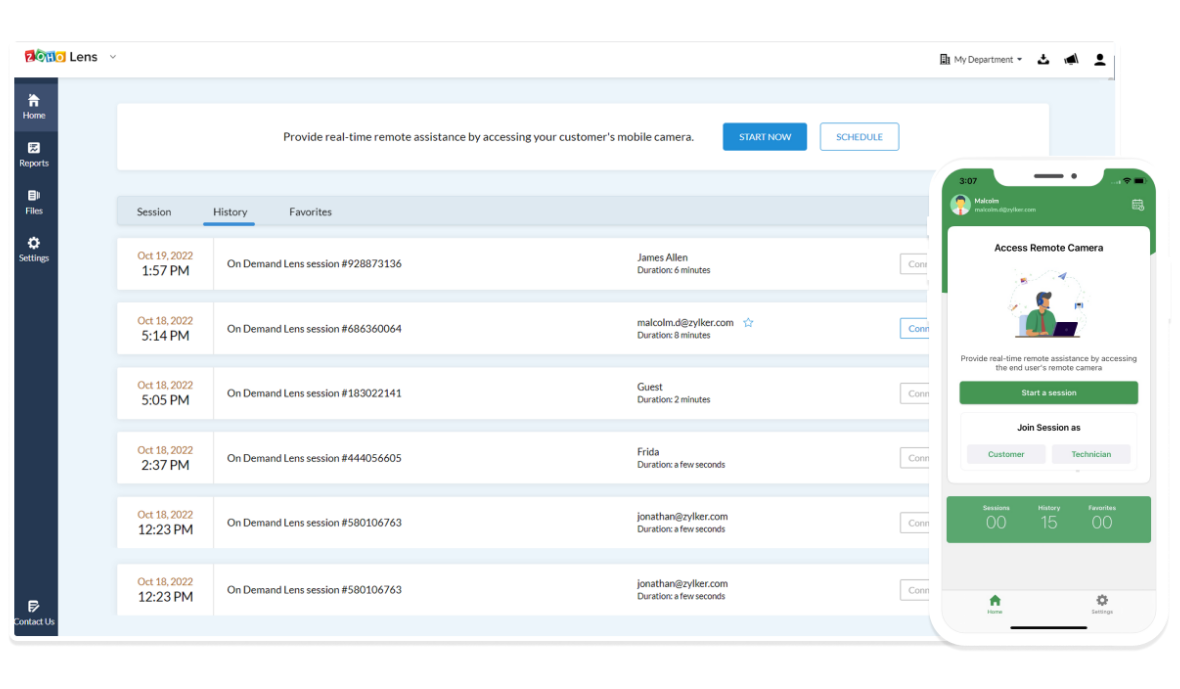Switch to the Favorites tab

[x=310, y=212]
